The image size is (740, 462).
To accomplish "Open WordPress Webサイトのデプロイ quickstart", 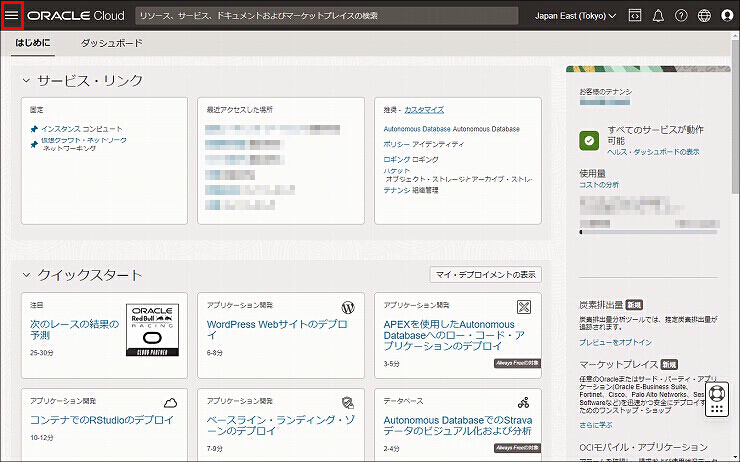I will pyautogui.click(x=277, y=329).
